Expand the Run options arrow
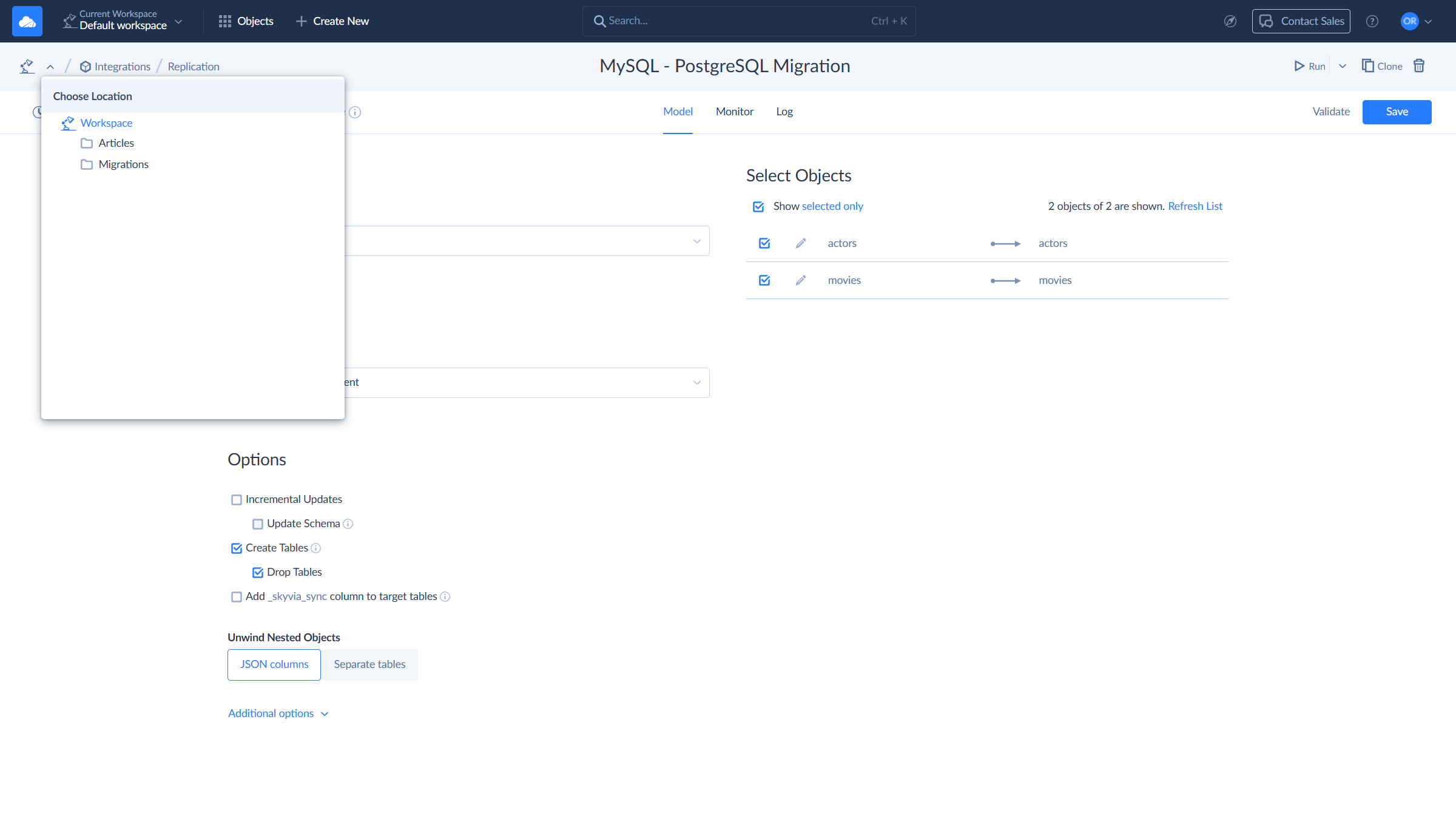The height and width of the screenshot is (819, 1456). point(1343,66)
